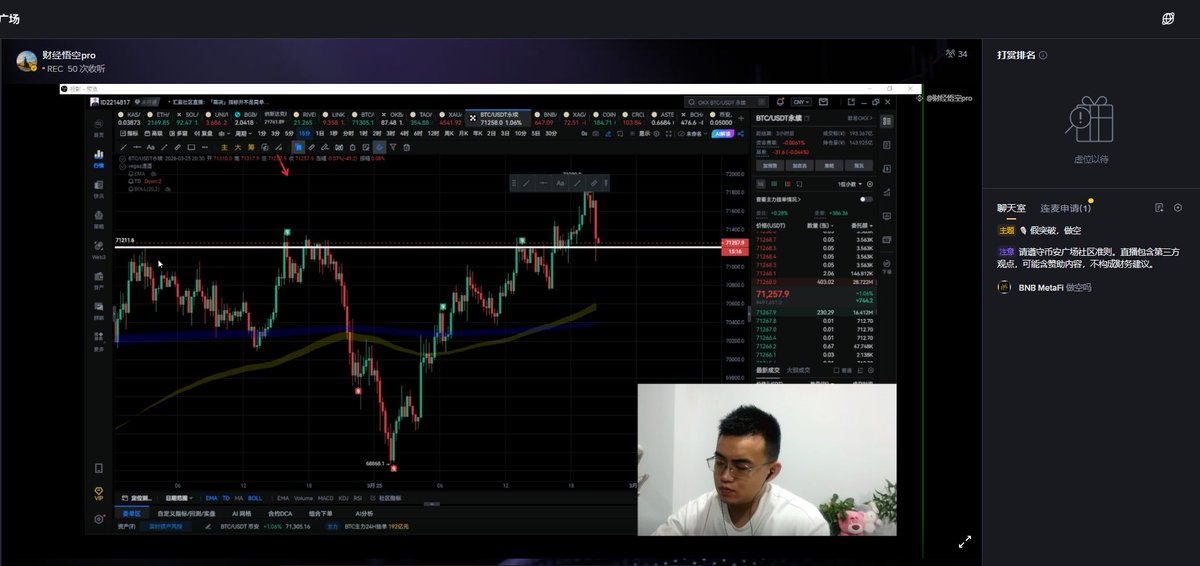Select the 1日 timeframe tab

(320, 133)
